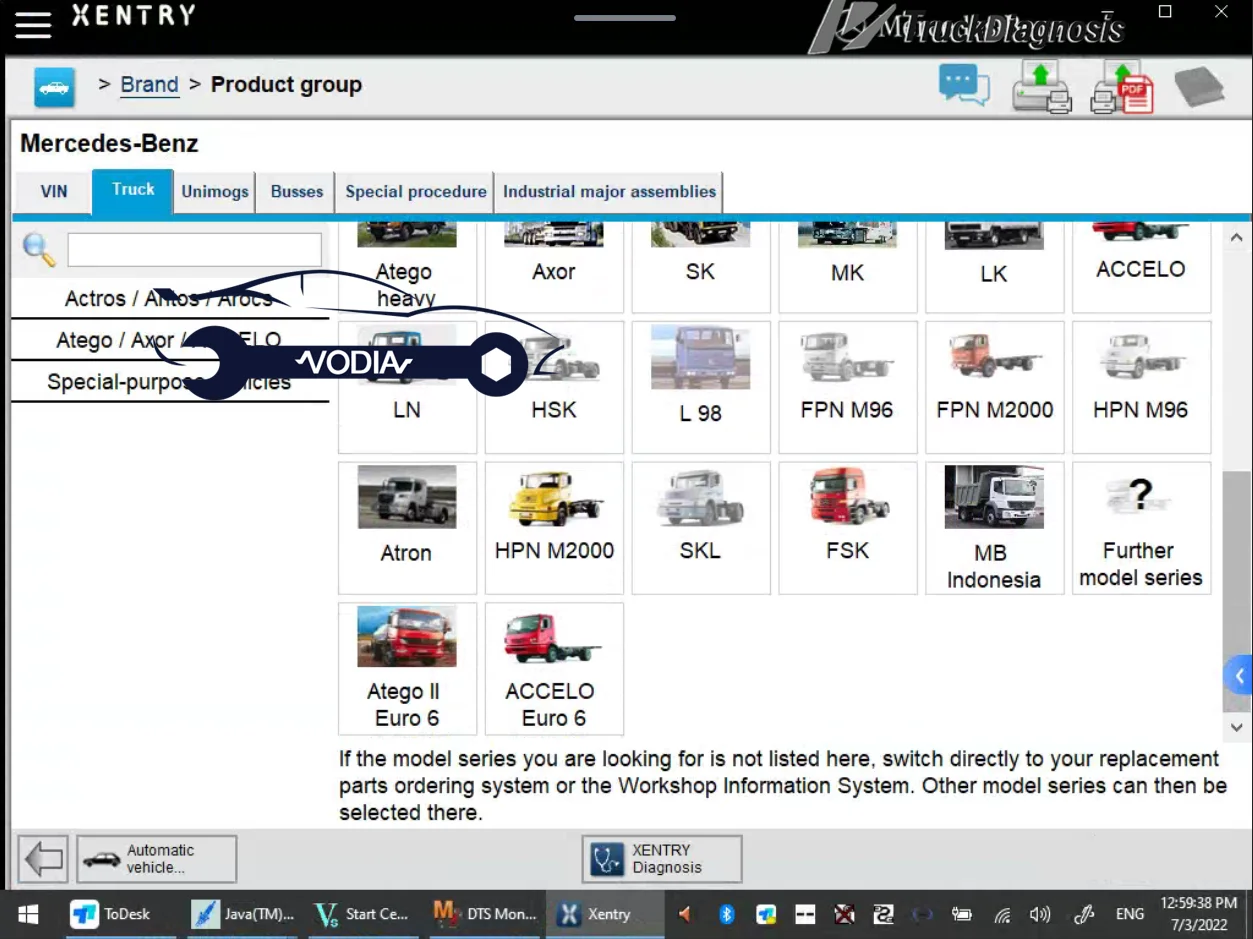Choose Special-purpose vehicles category
Screen dimensions: 1253x939
point(169,382)
